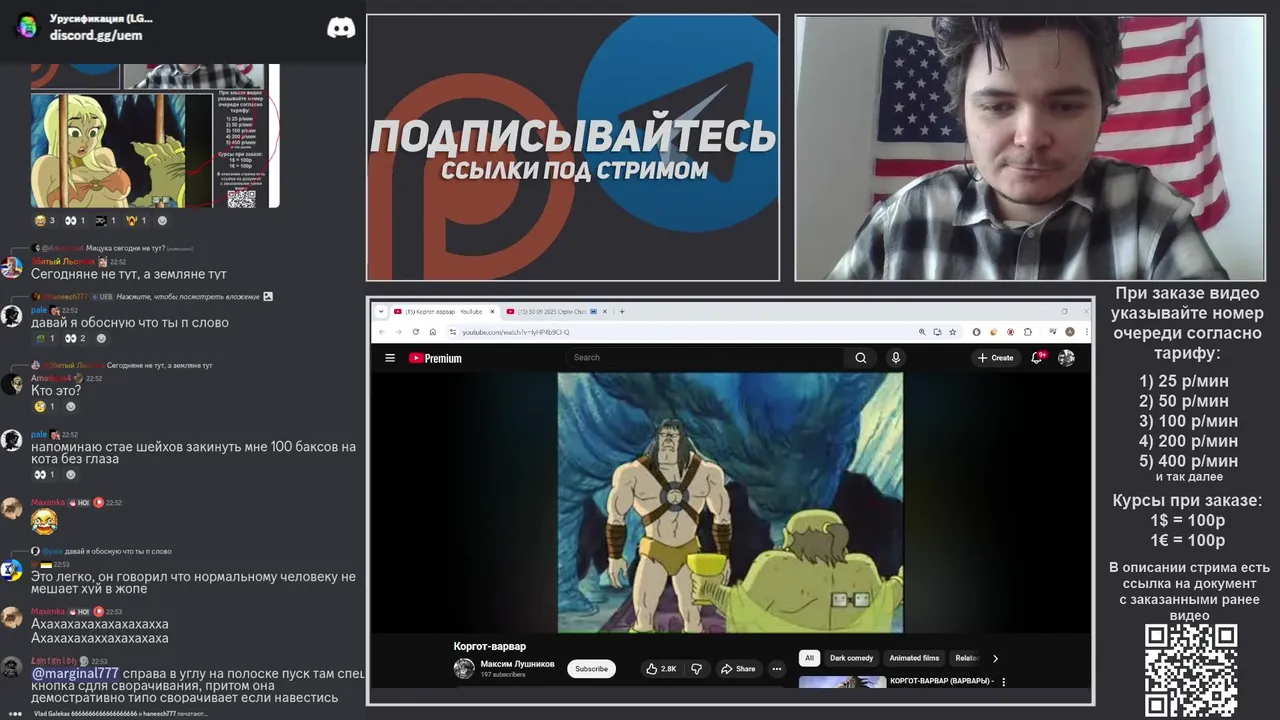Viewport: 1280px width, 720px height.
Task: Open the Урусификация server icon
Action: [27, 27]
